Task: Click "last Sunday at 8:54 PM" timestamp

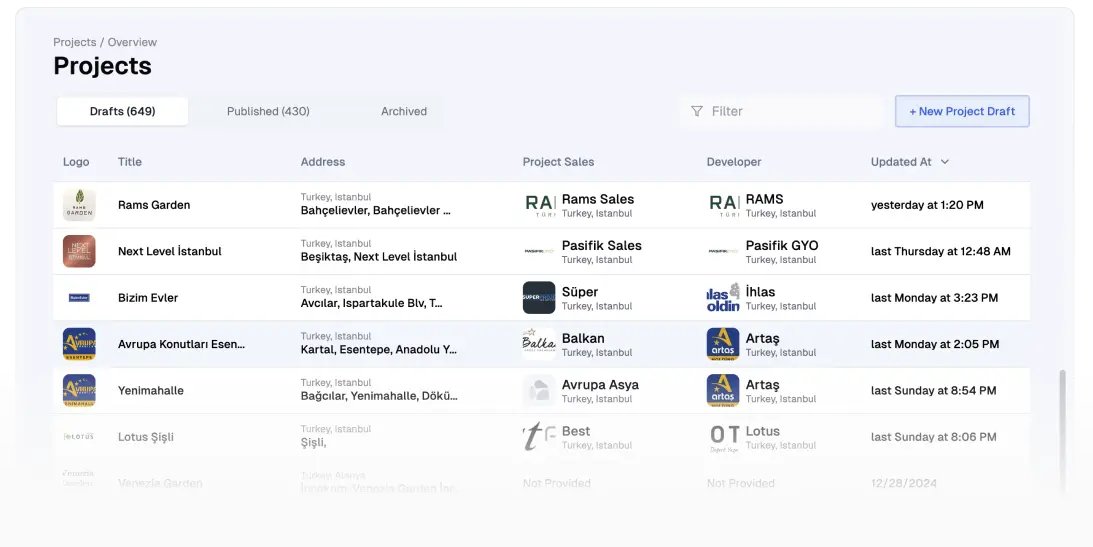Action: (x=933, y=390)
